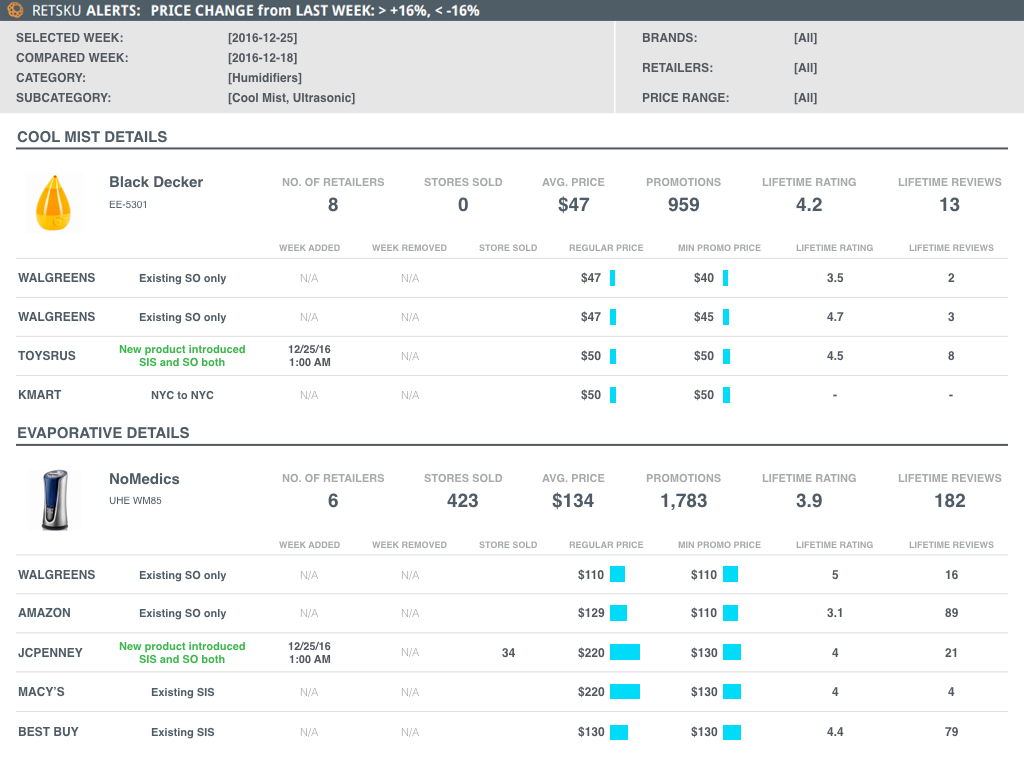This screenshot has width=1024, height=768.
Task: Click Black Decker's lifetime rating 4.2
Action: point(809,204)
